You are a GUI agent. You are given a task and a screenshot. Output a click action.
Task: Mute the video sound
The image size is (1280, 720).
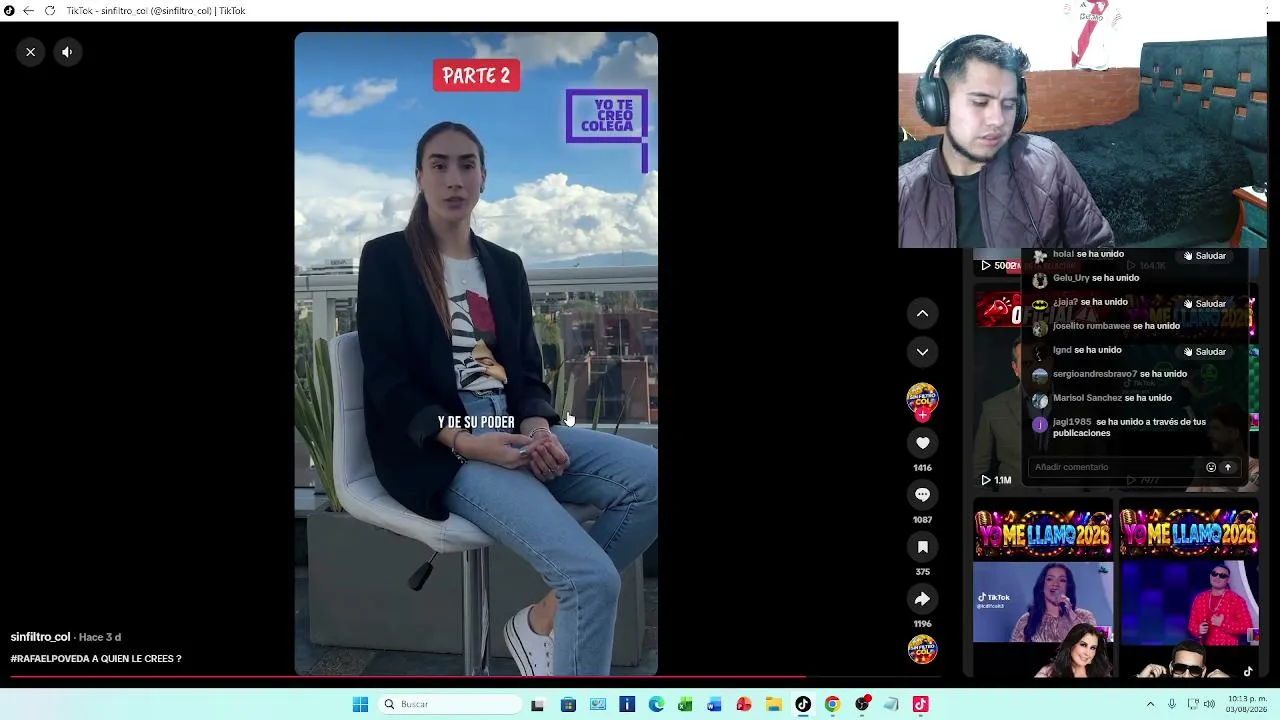[x=67, y=52]
